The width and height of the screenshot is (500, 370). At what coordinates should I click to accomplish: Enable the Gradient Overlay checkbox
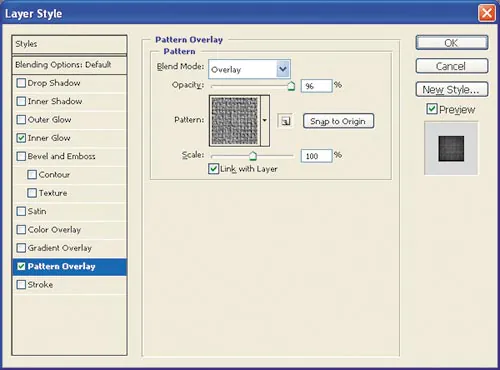(x=21, y=248)
